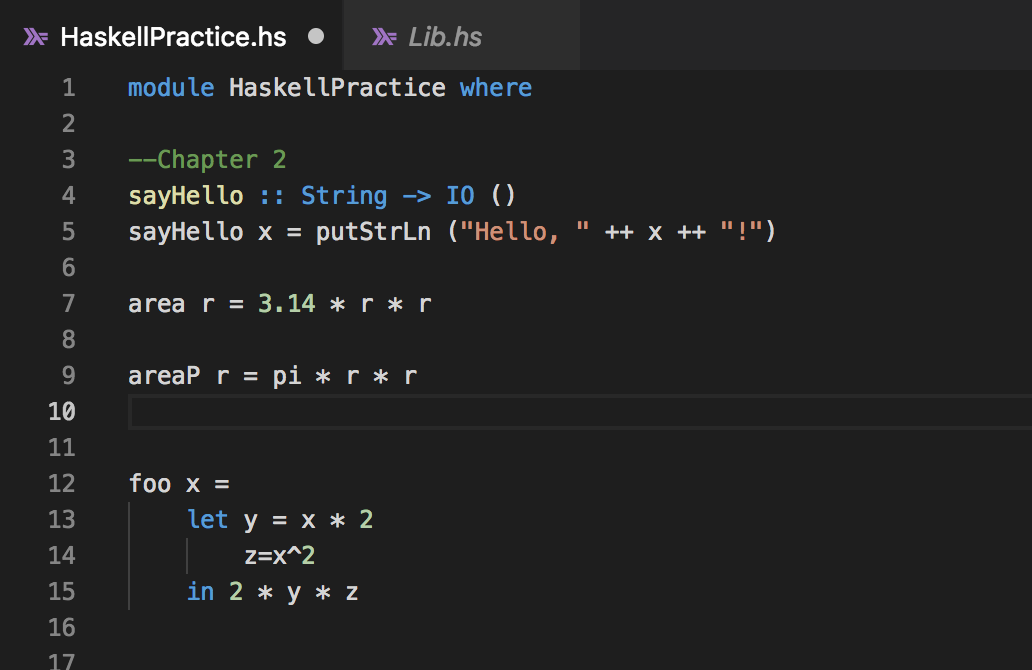The image size is (1032, 670).
Task: Click the "module" keyword on line 1
Action: click(171, 88)
